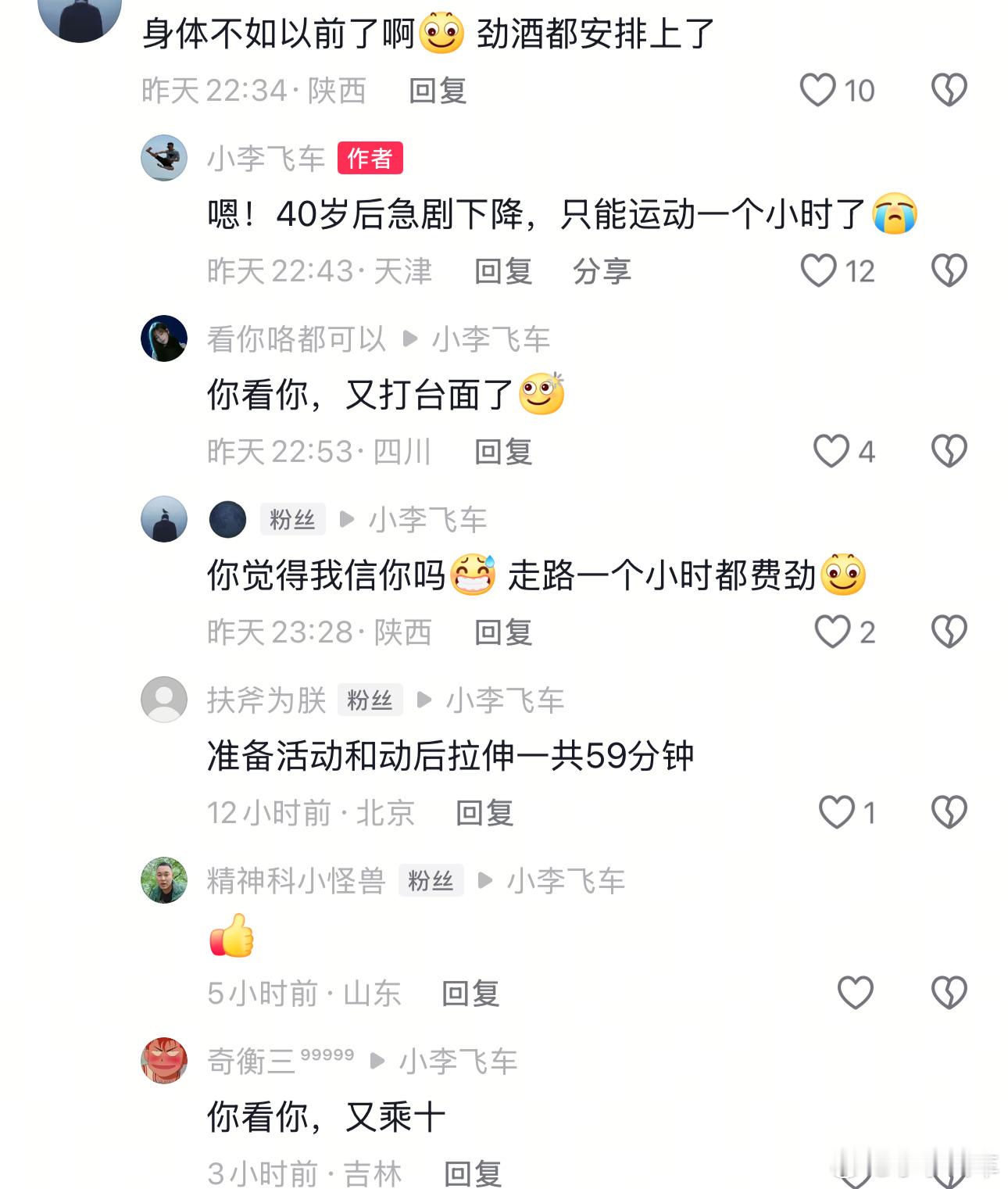Tap 分享 on the author's reply
1008x1189 pixels.
(x=602, y=271)
